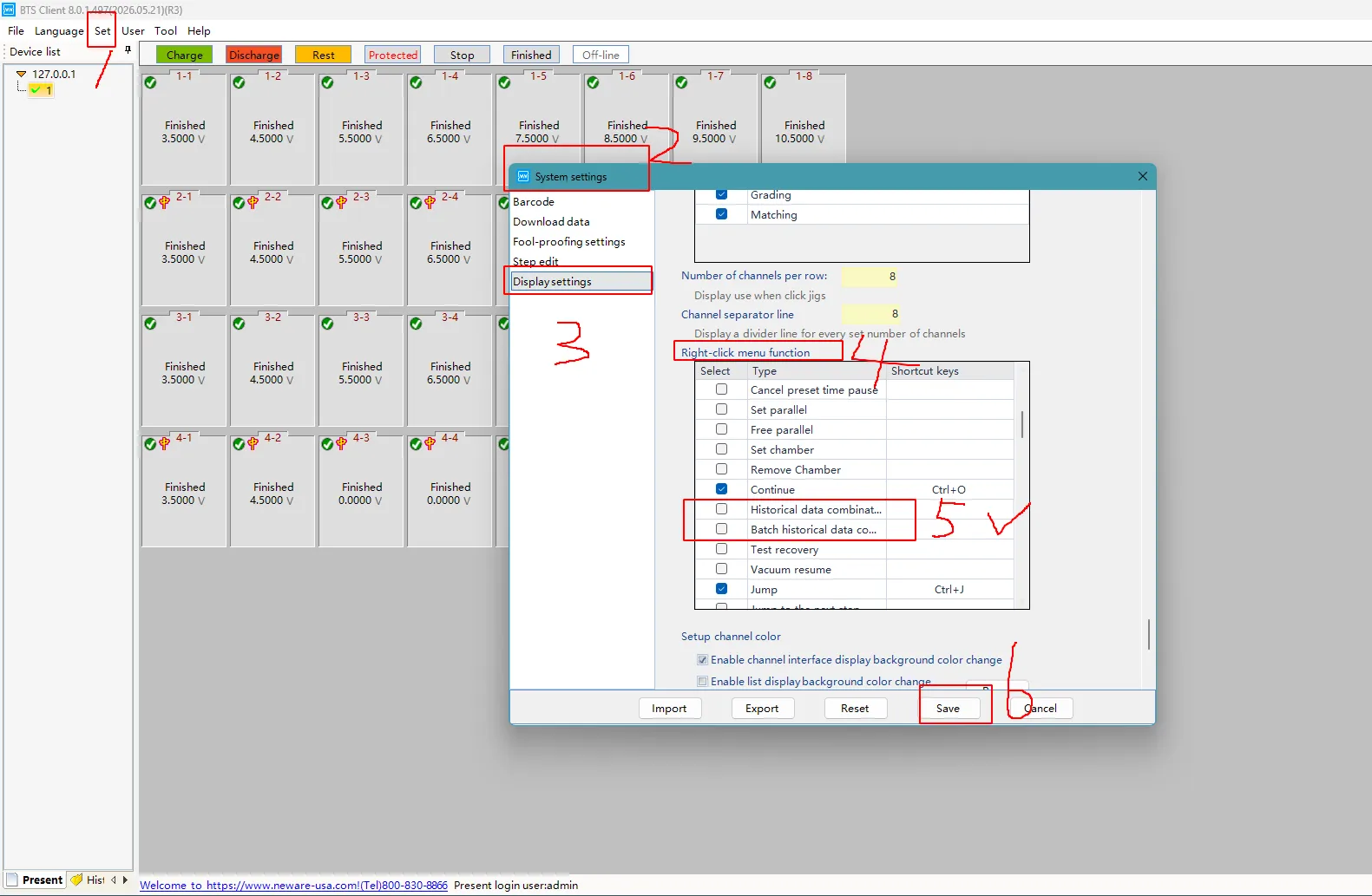Toggle list display background color change
This screenshot has width=1372, height=896.
click(703, 682)
